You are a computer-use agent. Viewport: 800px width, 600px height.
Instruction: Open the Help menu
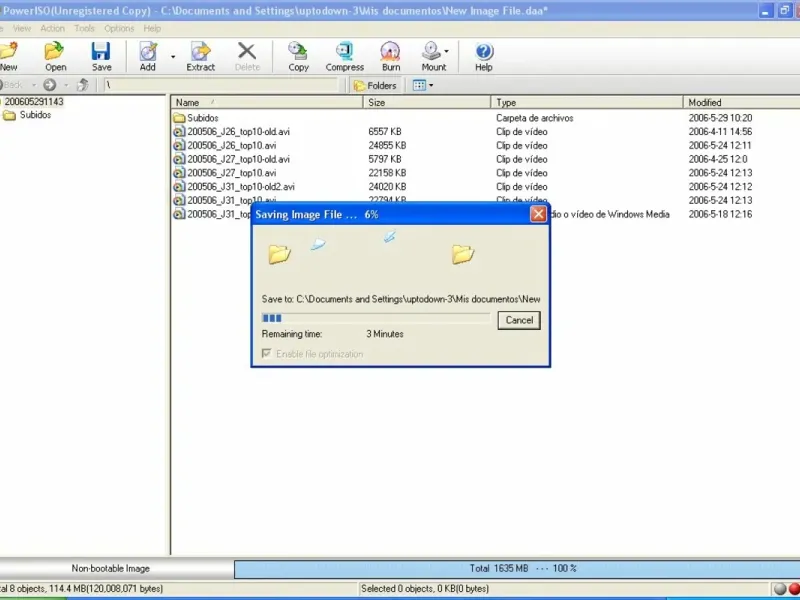coord(152,29)
